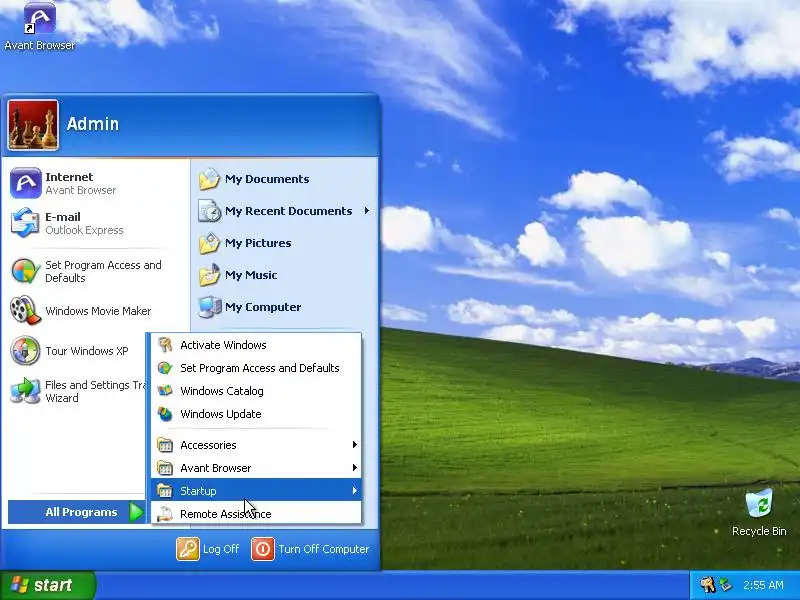Click the Outlook Express subtitle text
This screenshot has height=600, width=800.
(84, 230)
